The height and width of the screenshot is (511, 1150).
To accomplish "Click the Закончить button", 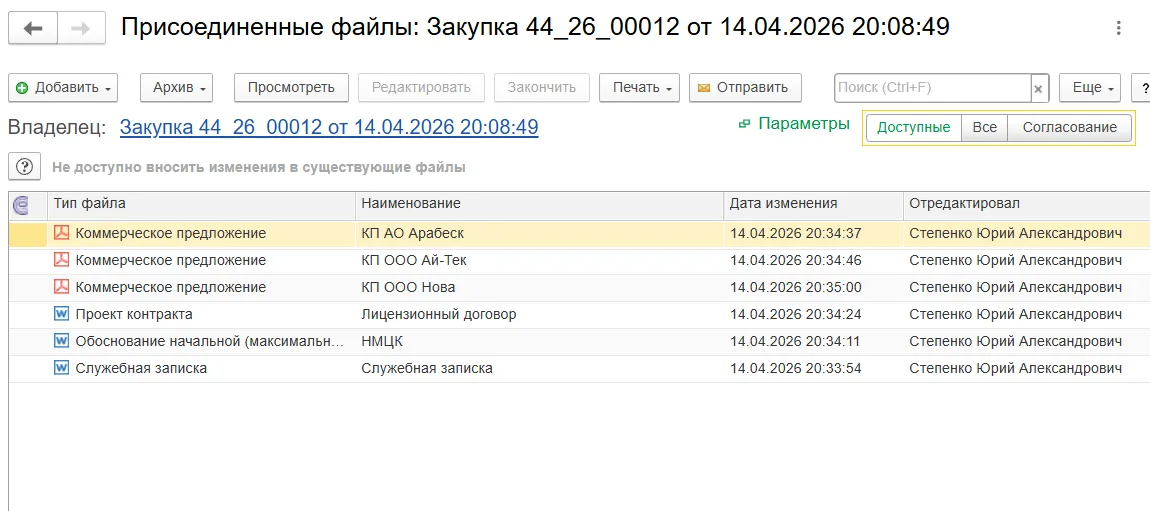I will coord(541,88).
